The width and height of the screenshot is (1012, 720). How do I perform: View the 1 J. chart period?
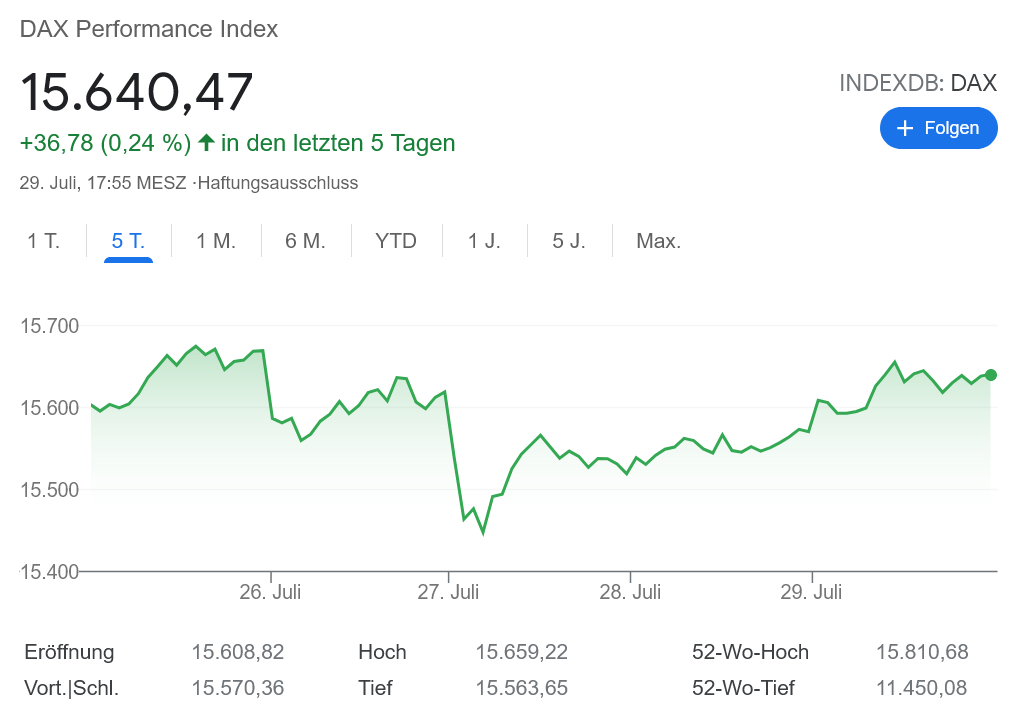click(x=483, y=240)
